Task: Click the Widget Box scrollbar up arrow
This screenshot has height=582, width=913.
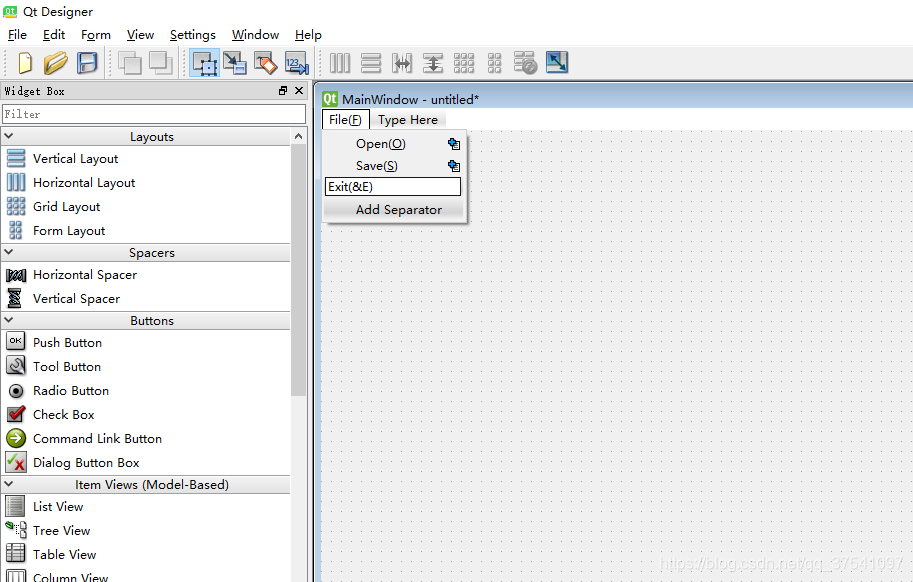Action: (x=299, y=136)
